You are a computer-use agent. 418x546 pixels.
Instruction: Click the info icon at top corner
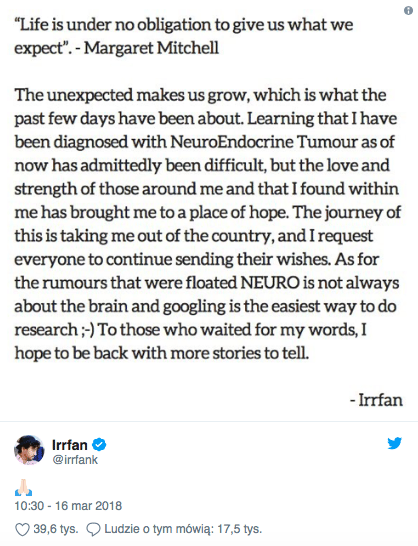point(408,11)
